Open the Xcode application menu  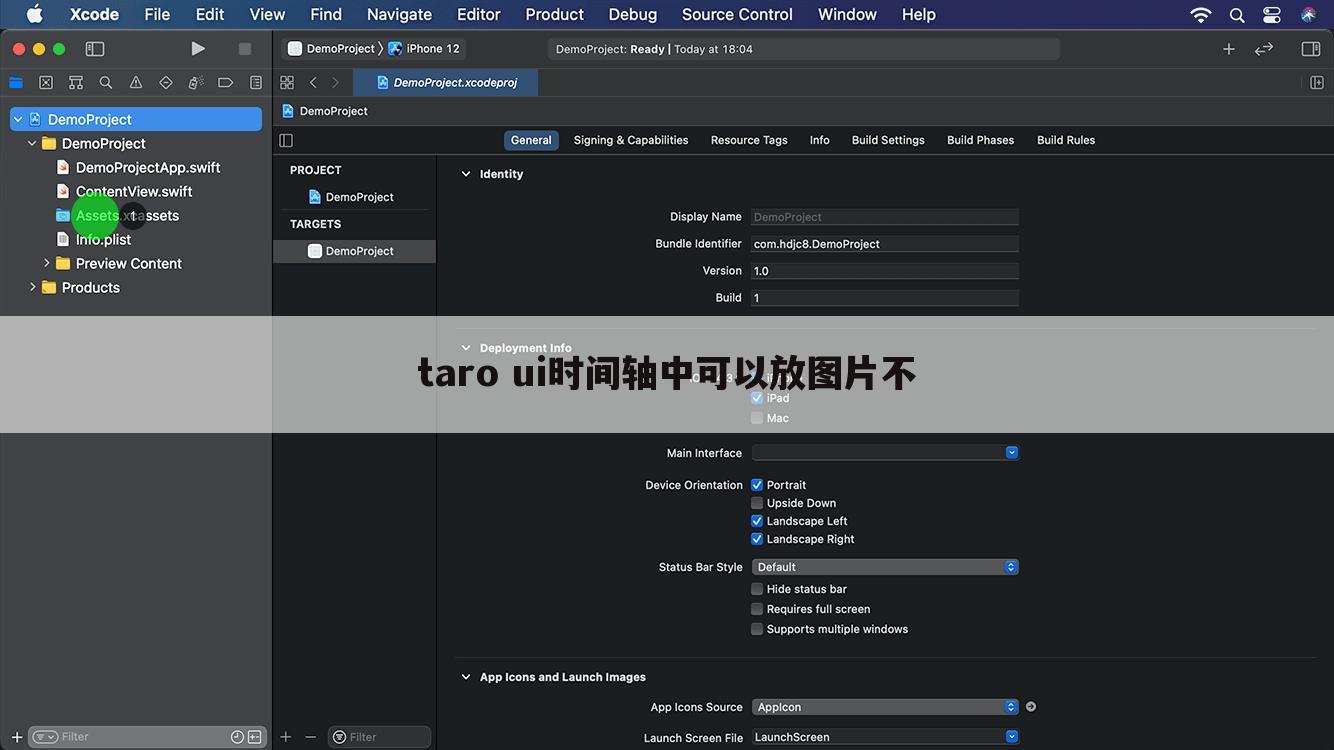[94, 14]
